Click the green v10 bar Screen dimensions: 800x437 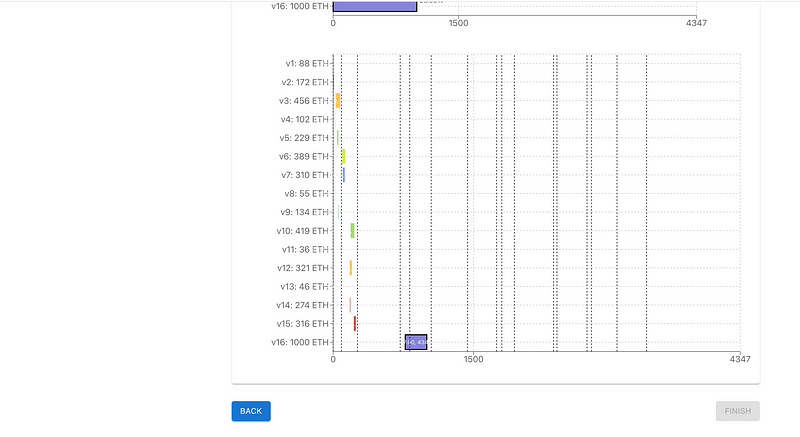click(x=352, y=230)
